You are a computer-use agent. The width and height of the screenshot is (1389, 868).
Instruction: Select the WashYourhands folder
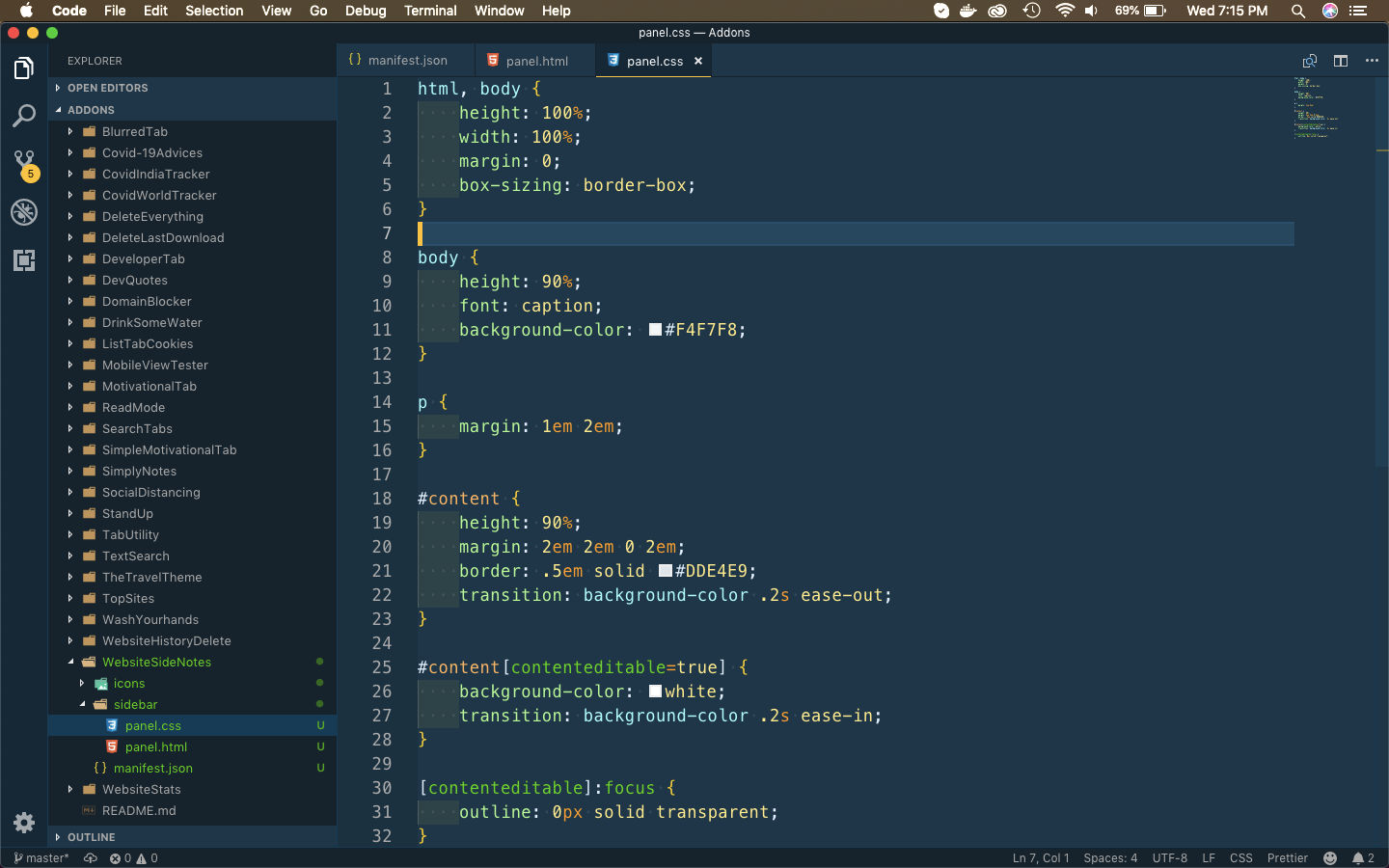tap(150, 620)
